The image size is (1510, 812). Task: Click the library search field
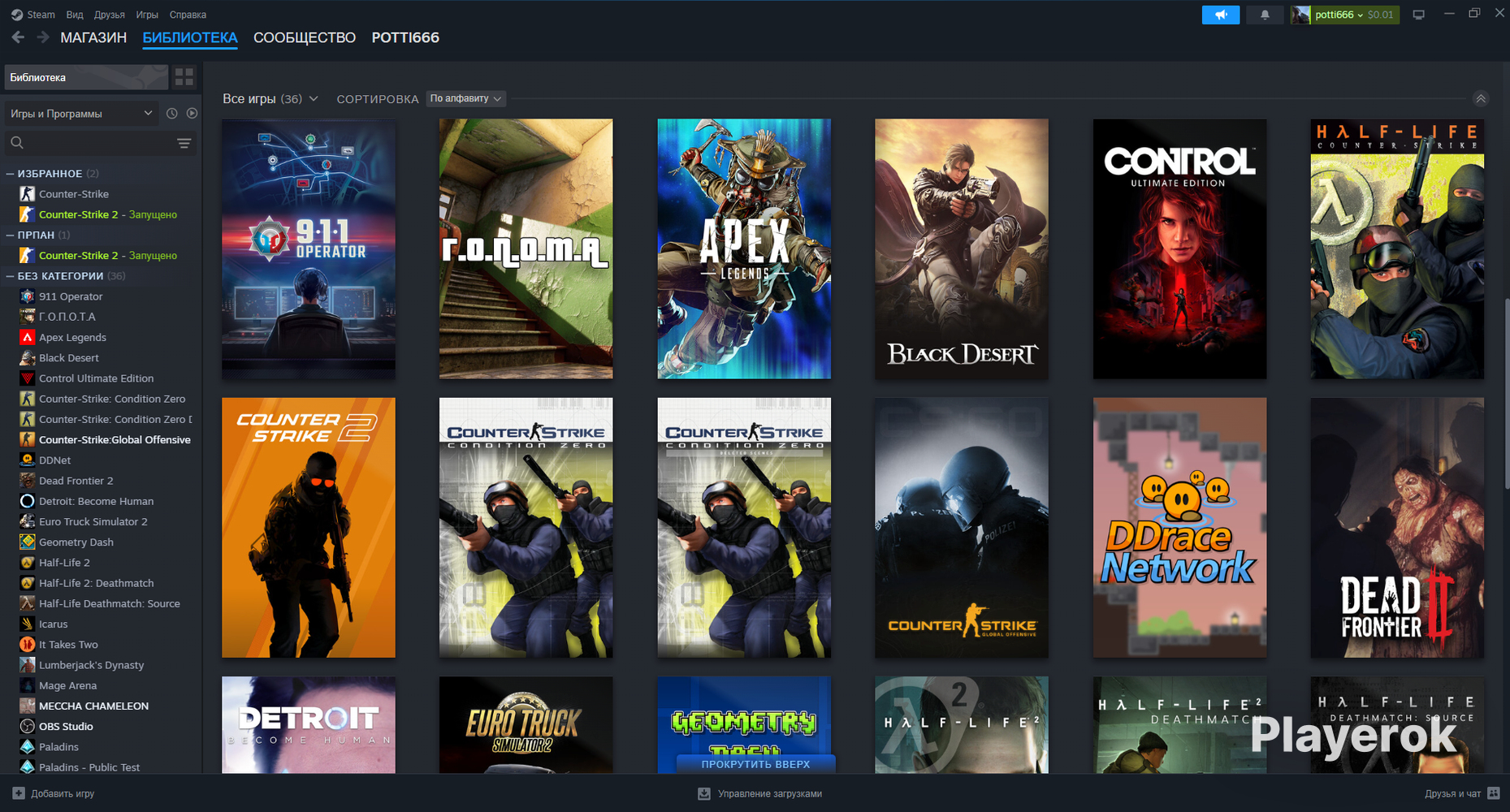[x=100, y=143]
